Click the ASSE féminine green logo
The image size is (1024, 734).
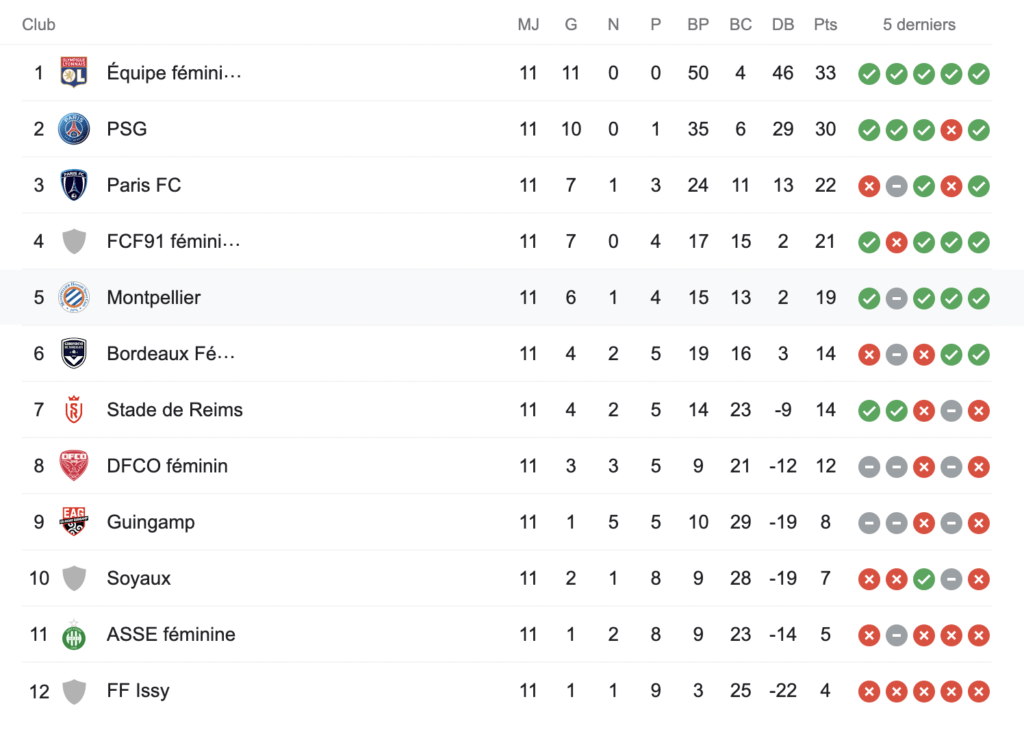pyautogui.click(x=74, y=634)
